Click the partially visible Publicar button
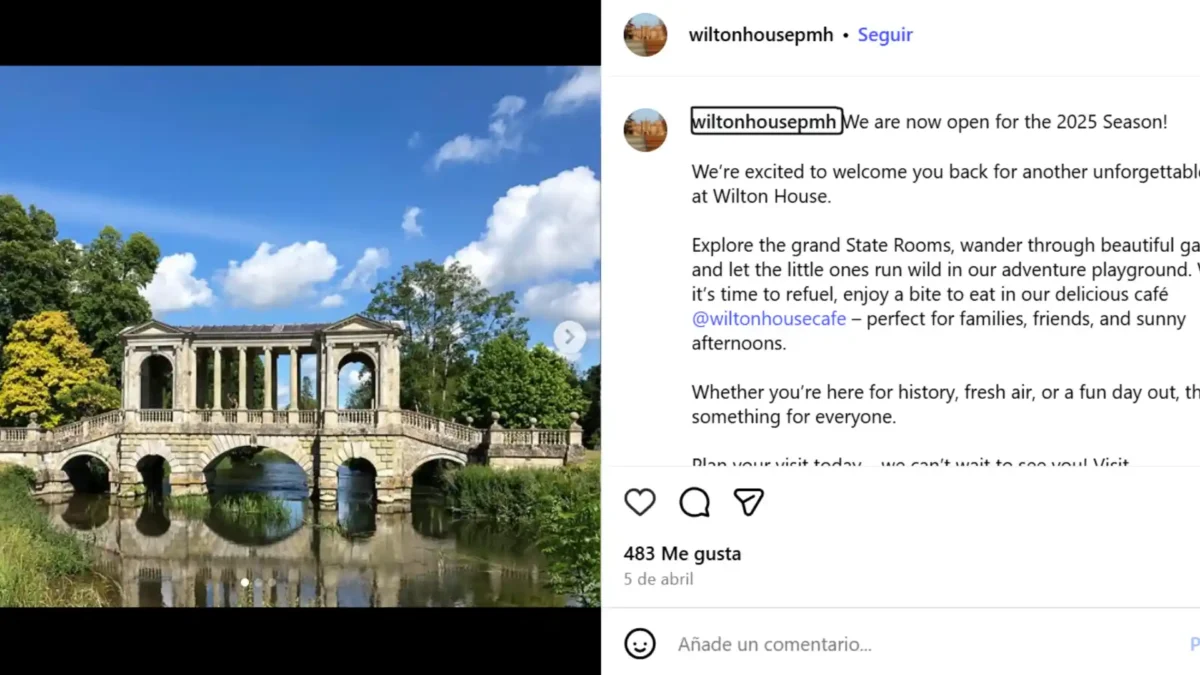The image size is (1200, 675). [1194, 645]
